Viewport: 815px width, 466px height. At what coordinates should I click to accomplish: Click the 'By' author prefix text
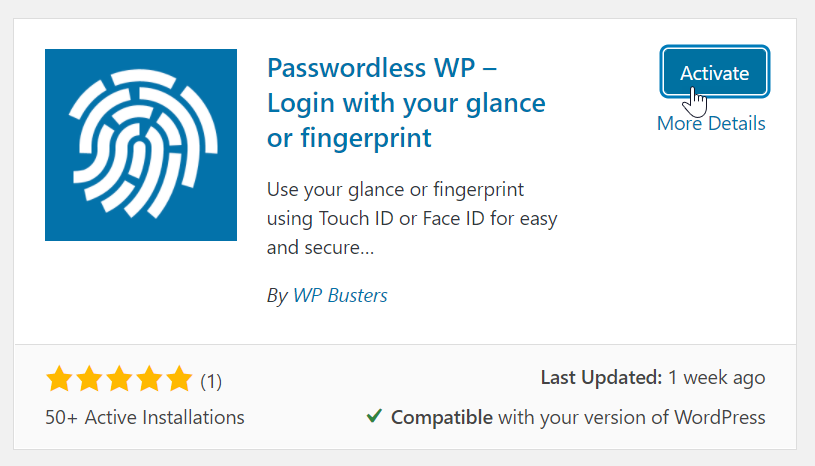click(x=277, y=295)
